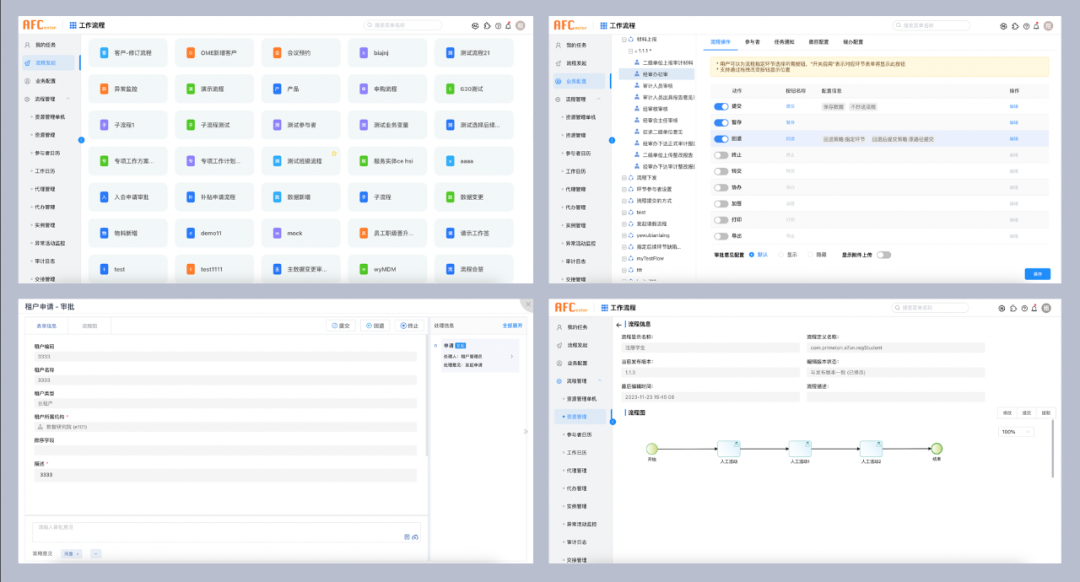Click the yellow star on 测试班级流程 card
This screenshot has width=1080, height=582.
(334, 154)
